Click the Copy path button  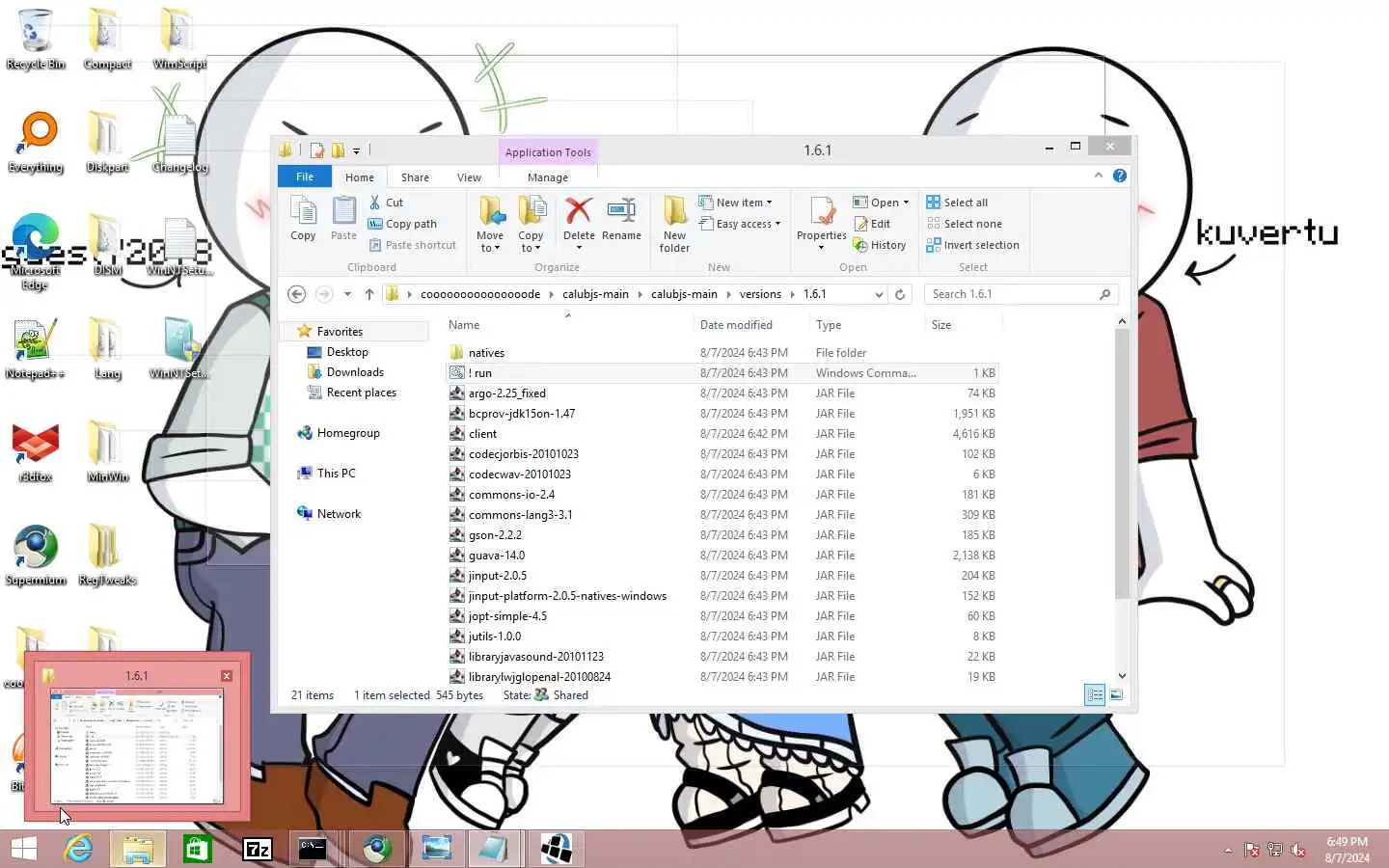click(402, 224)
